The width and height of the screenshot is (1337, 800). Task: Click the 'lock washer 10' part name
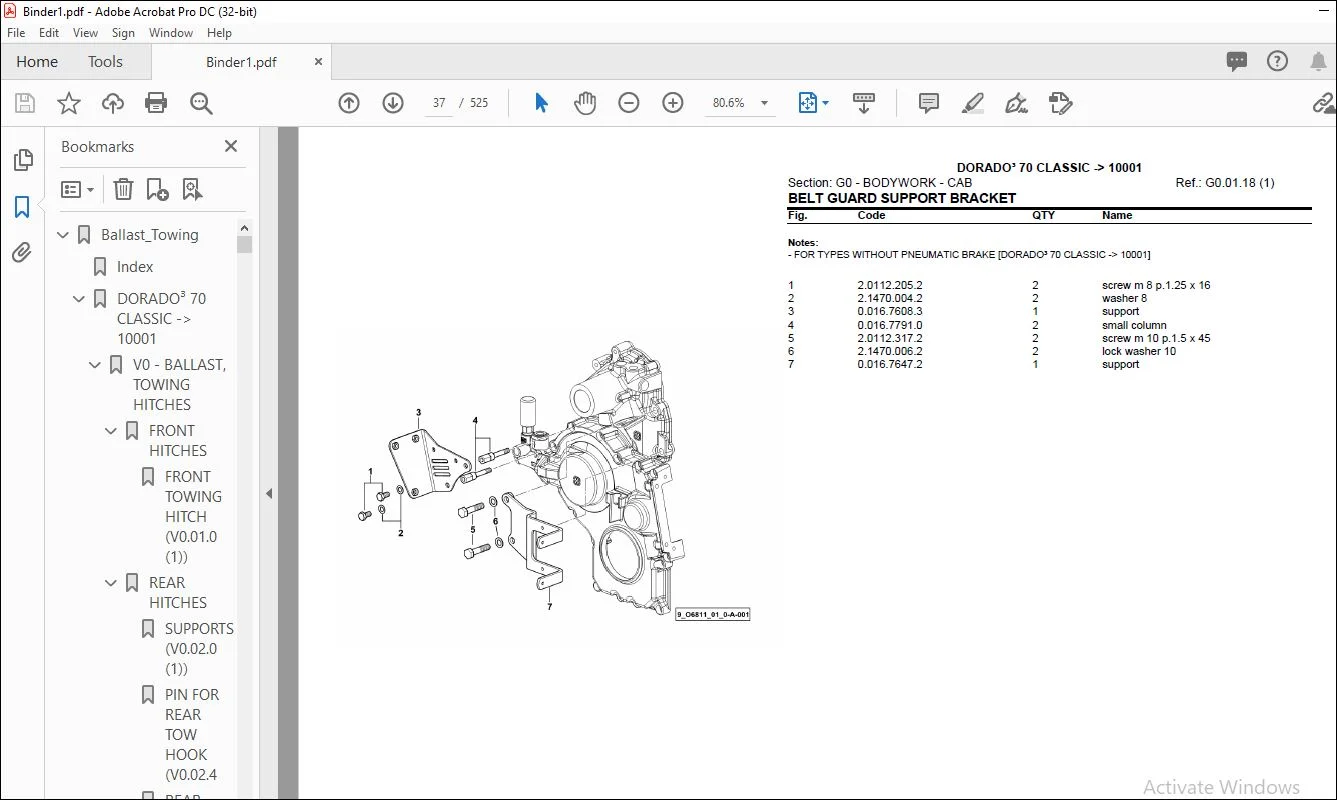coord(1139,351)
